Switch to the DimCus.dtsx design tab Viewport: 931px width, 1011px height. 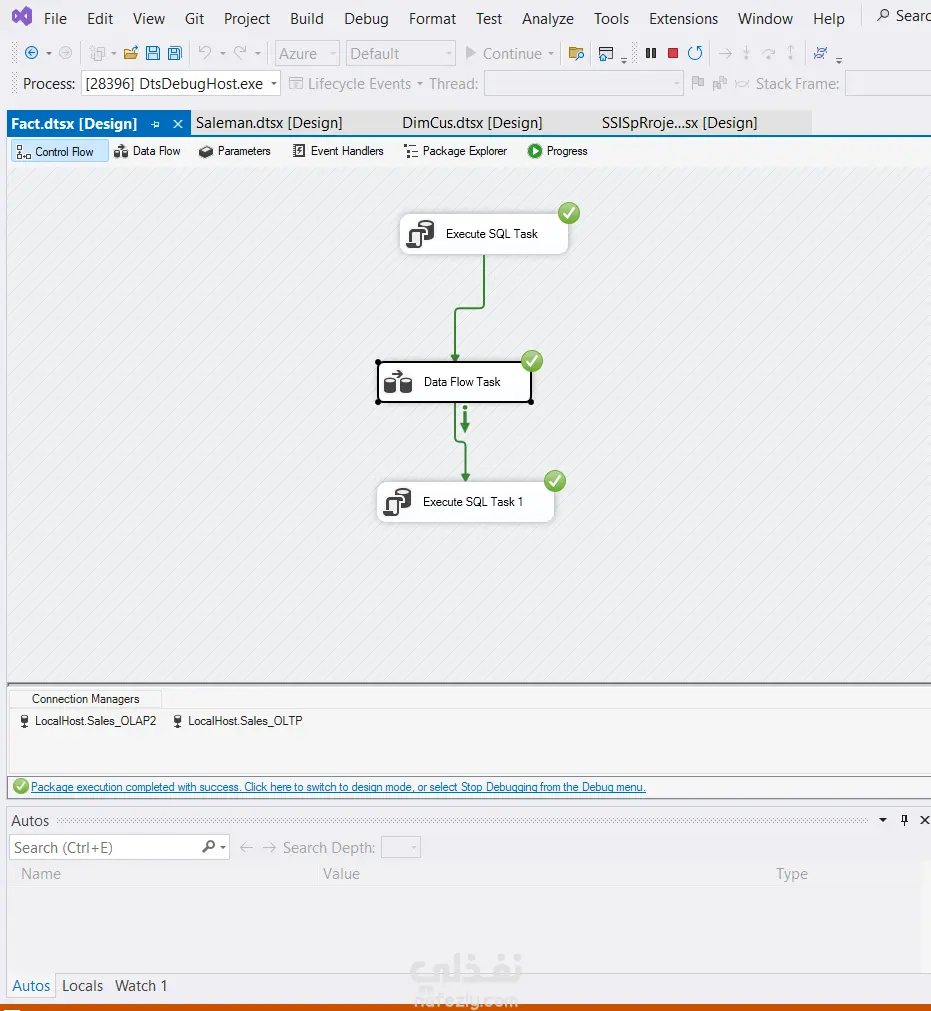tap(473, 123)
